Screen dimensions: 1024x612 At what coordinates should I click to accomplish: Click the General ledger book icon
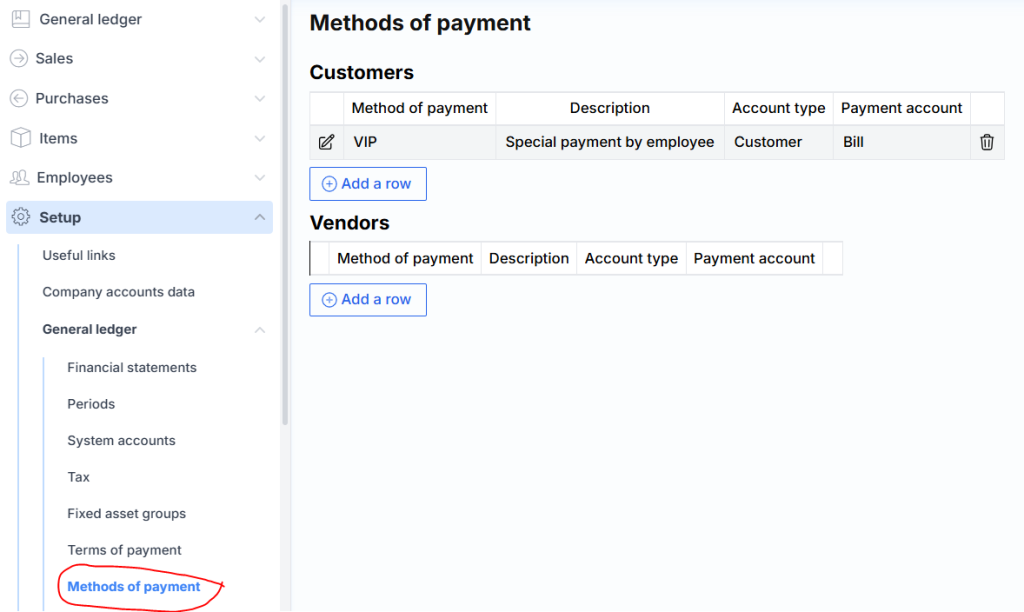pos(20,19)
